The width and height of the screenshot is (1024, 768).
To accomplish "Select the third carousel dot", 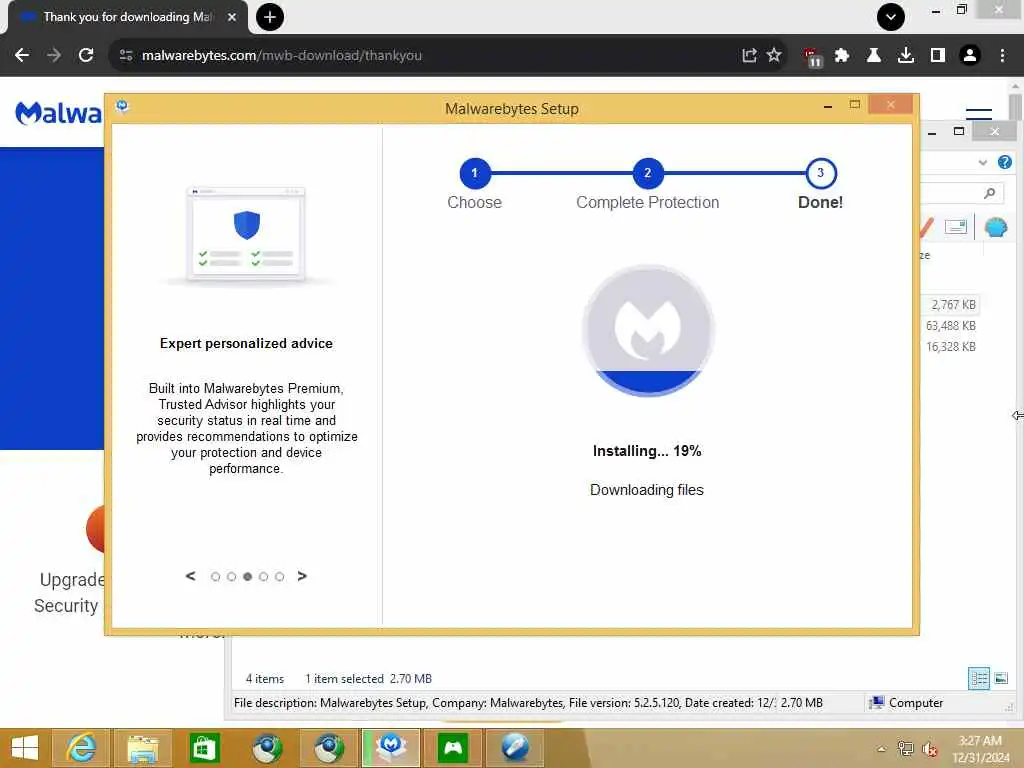I will [x=248, y=577].
